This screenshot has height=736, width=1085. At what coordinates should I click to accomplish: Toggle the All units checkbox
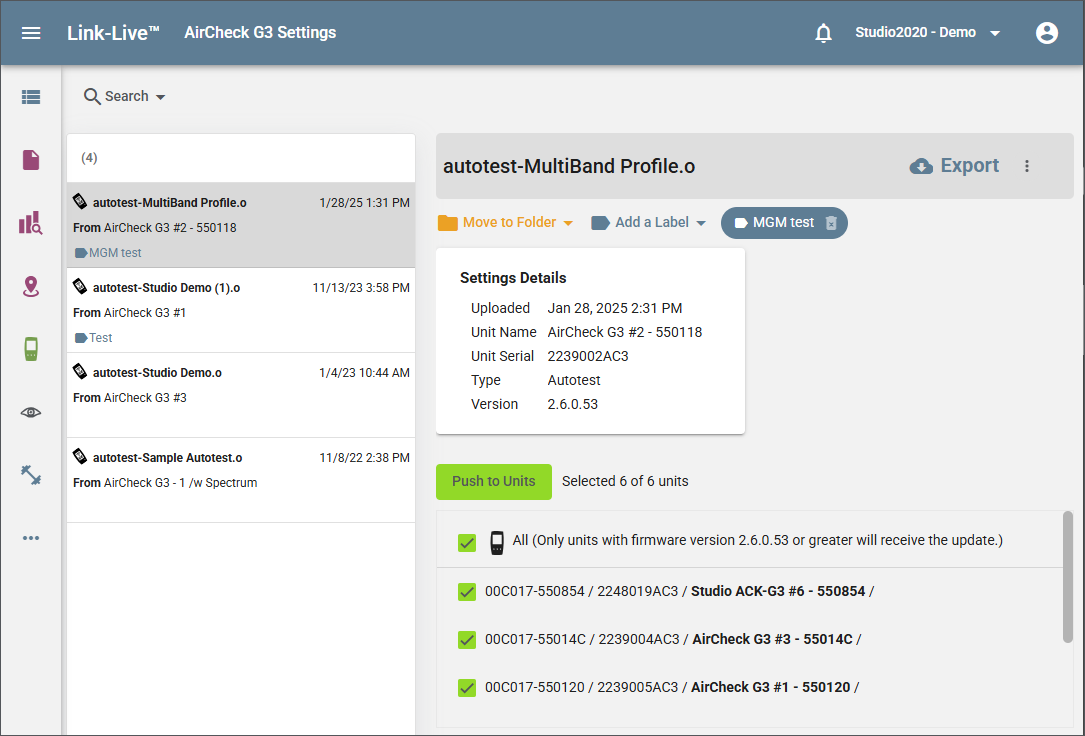point(467,543)
